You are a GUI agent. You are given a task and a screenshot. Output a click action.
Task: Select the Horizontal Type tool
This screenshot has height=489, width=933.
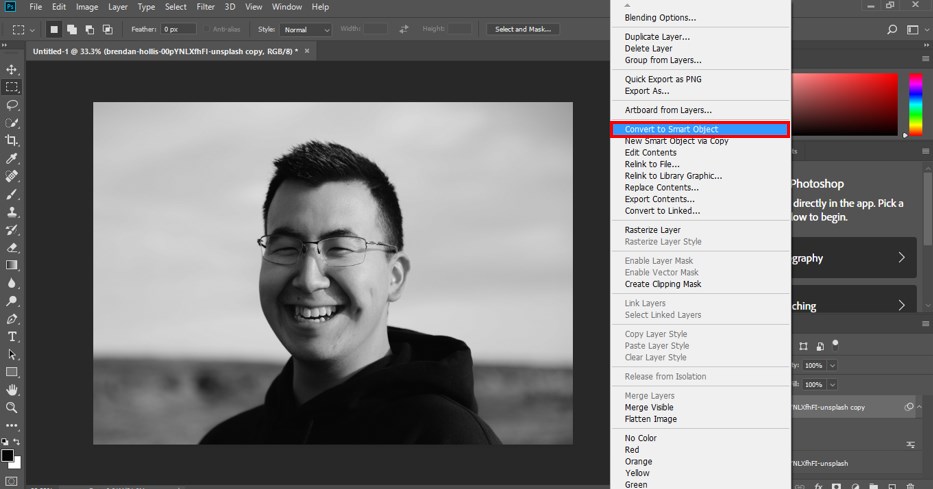11,337
